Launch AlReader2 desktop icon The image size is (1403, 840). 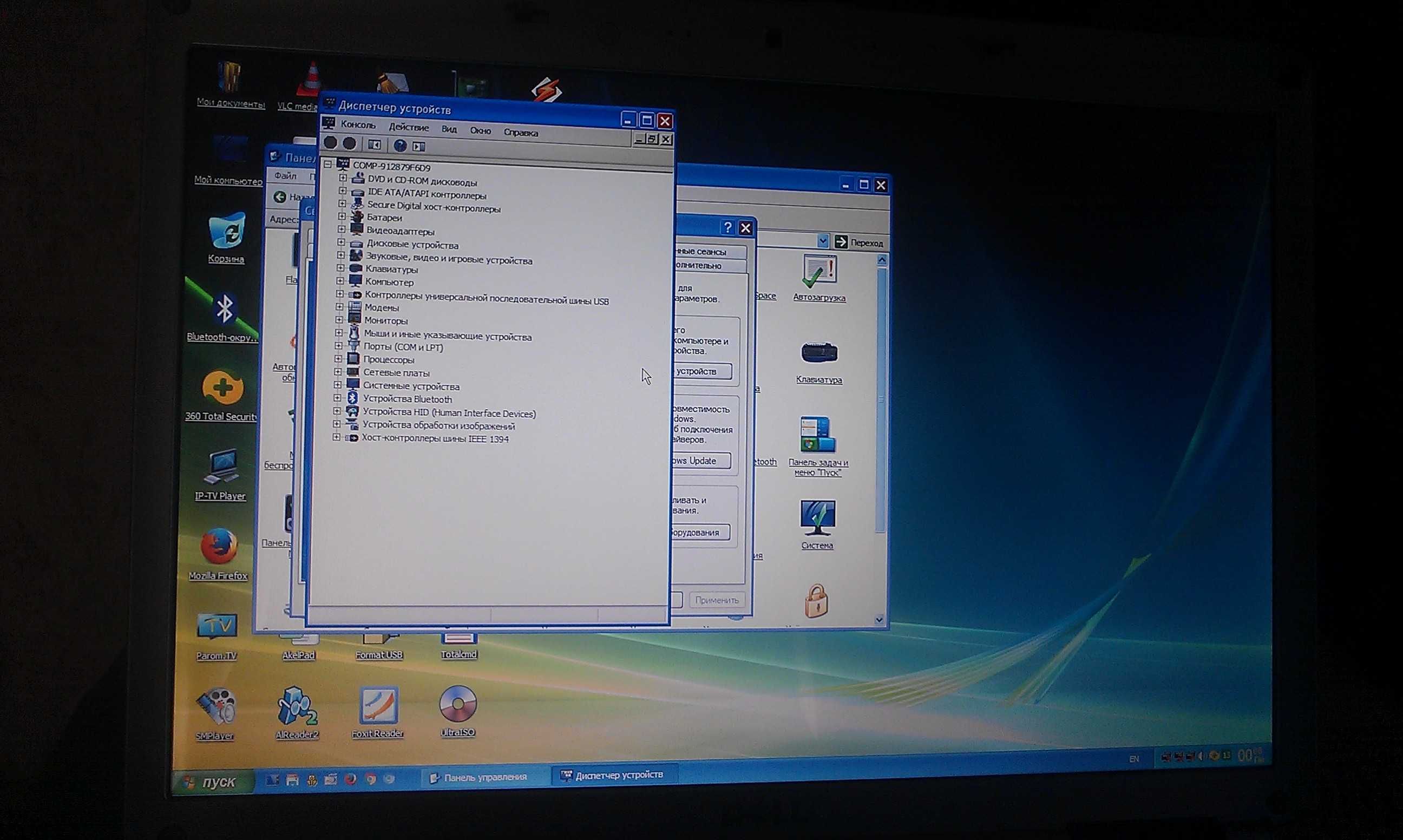tap(297, 713)
